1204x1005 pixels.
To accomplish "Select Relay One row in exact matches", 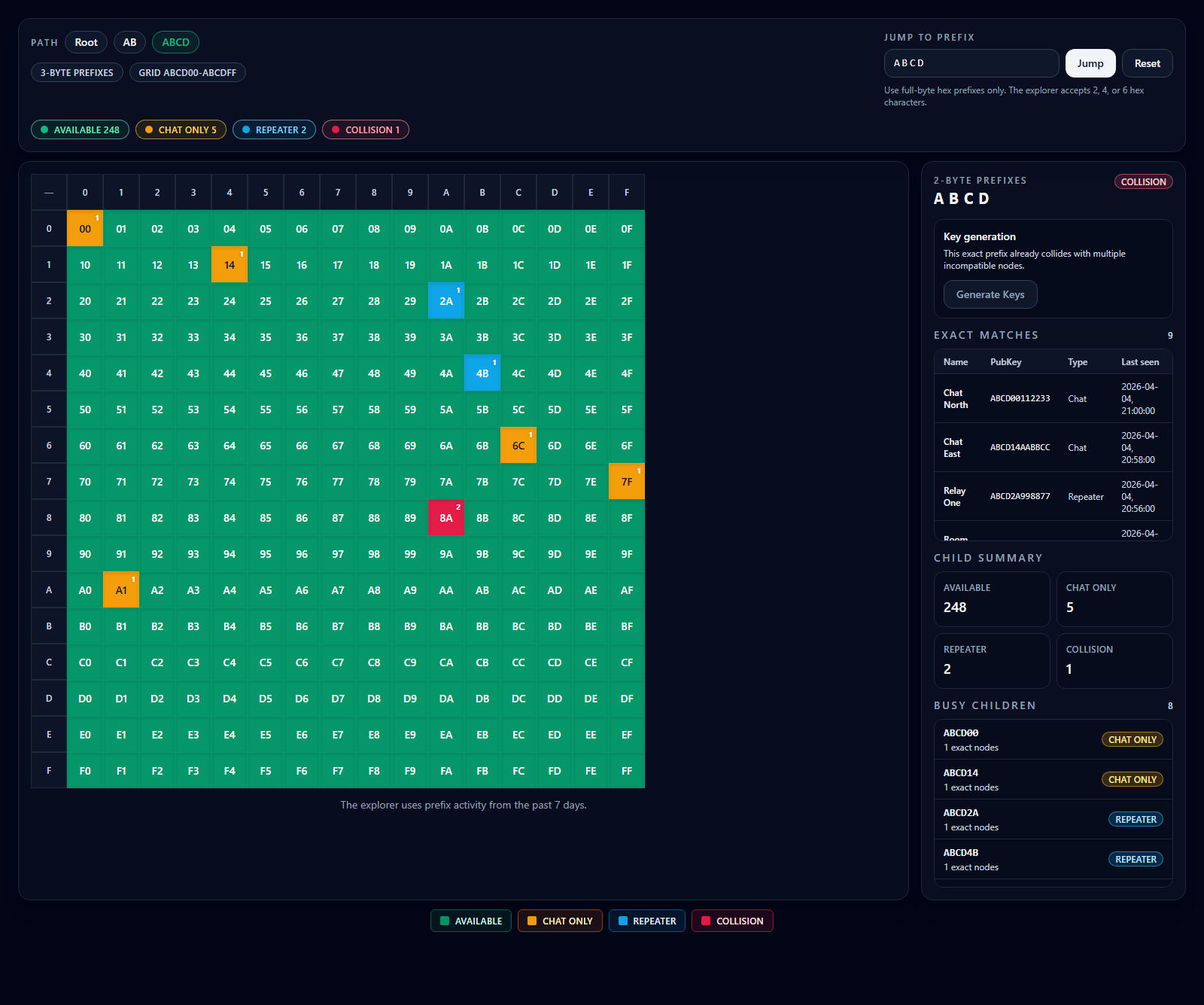I will pos(1052,497).
